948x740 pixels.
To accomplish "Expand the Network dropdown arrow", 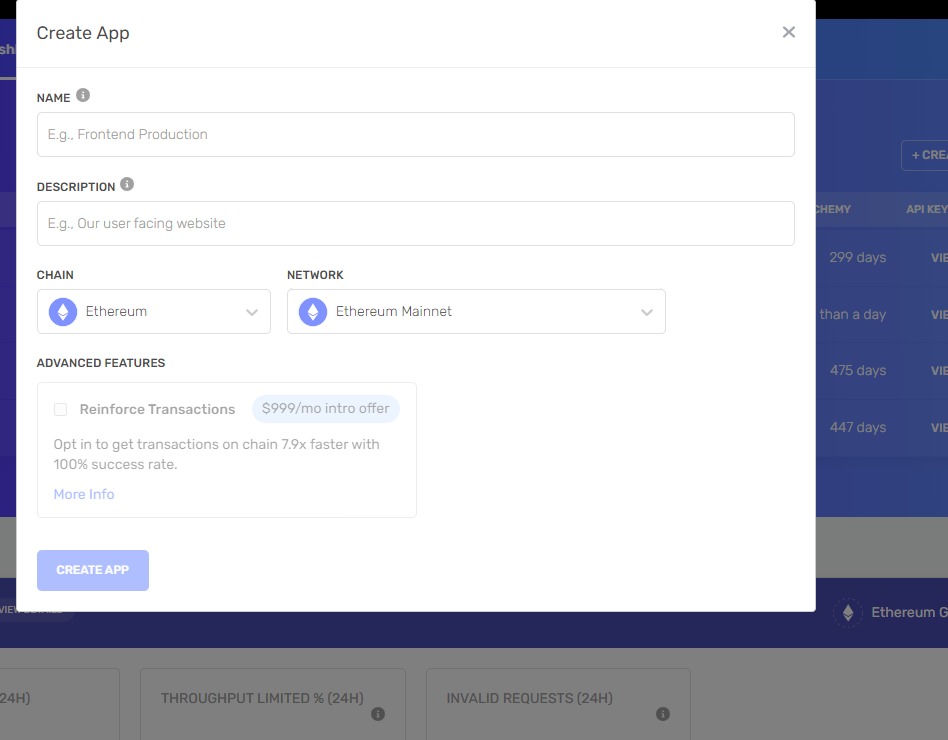I will click(x=647, y=312).
